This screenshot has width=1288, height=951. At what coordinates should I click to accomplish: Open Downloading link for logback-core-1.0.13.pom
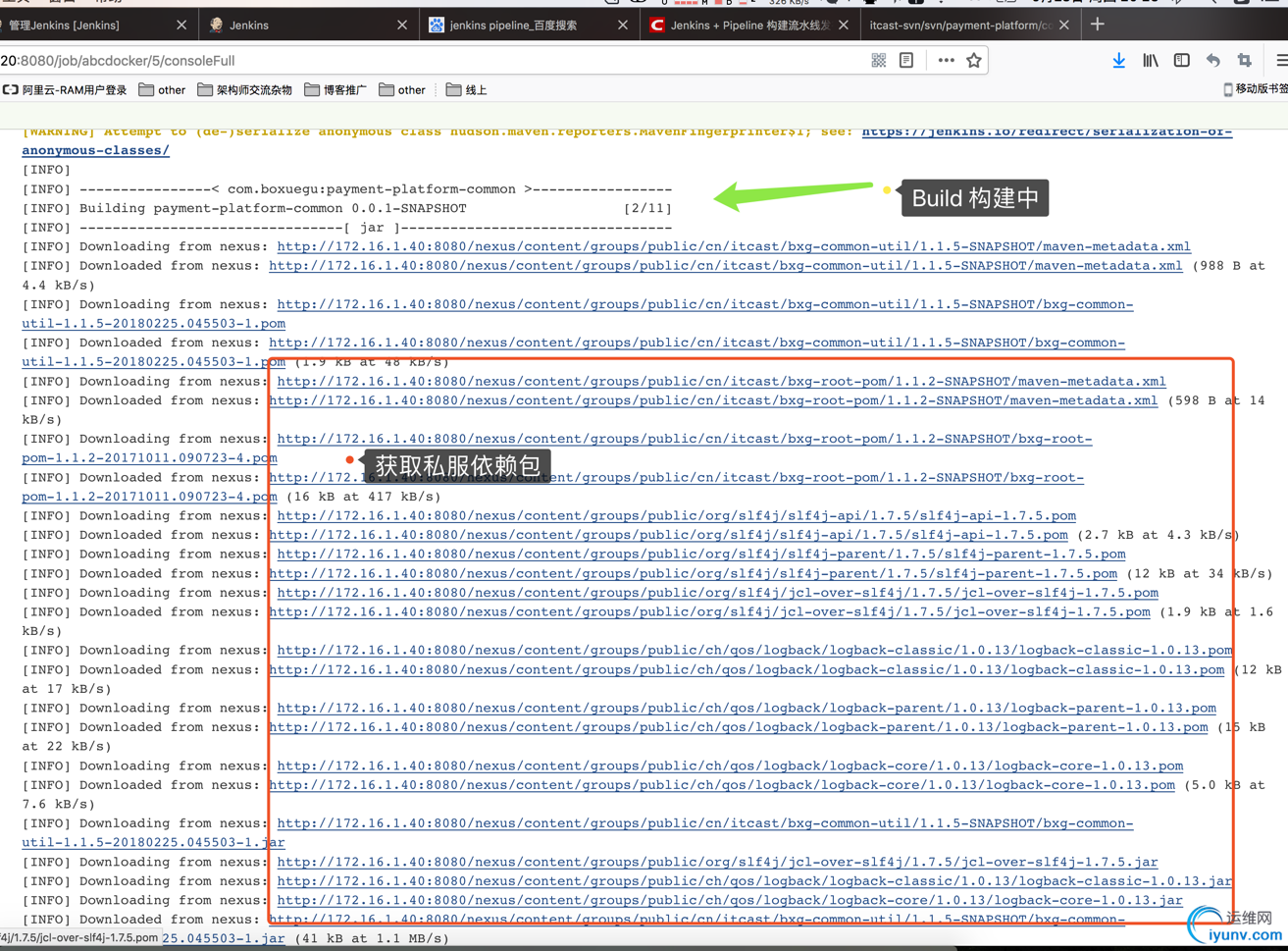click(x=730, y=766)
